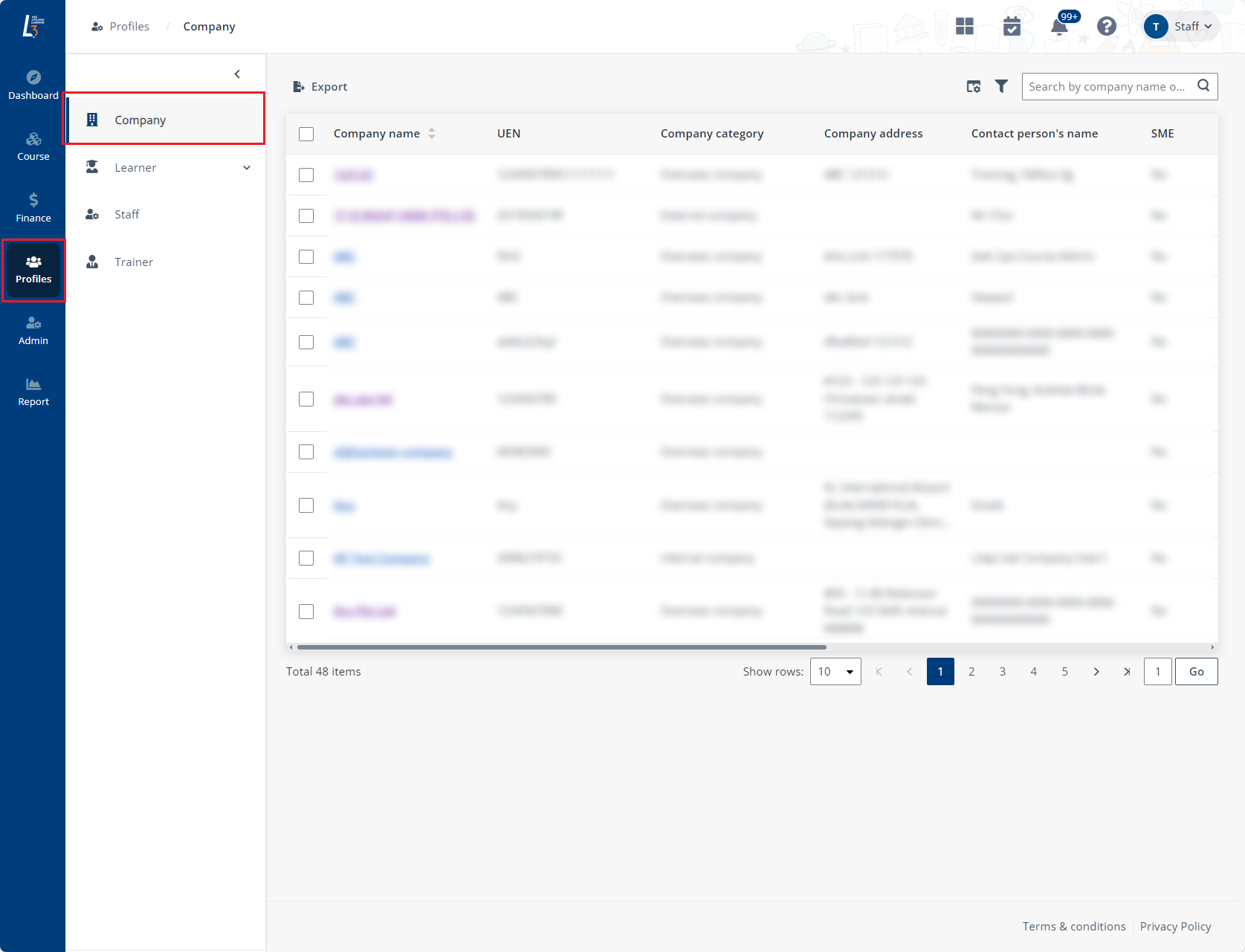Screen dimensions: 1245x952
Task: Click the calendar icon in header
Action: [1012, 27]
